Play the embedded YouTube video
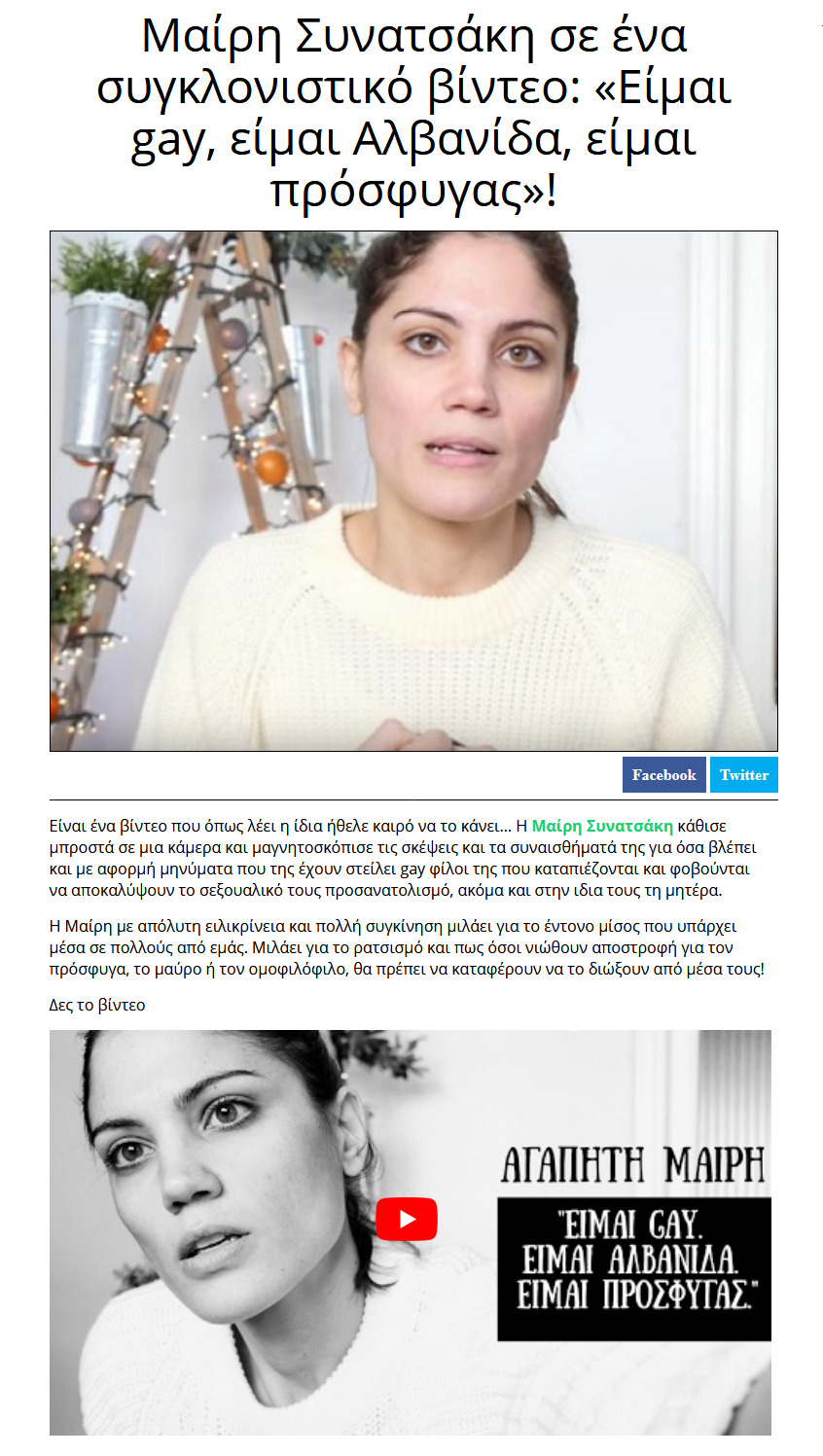The image size is (823, 1456). (407, 1219)
